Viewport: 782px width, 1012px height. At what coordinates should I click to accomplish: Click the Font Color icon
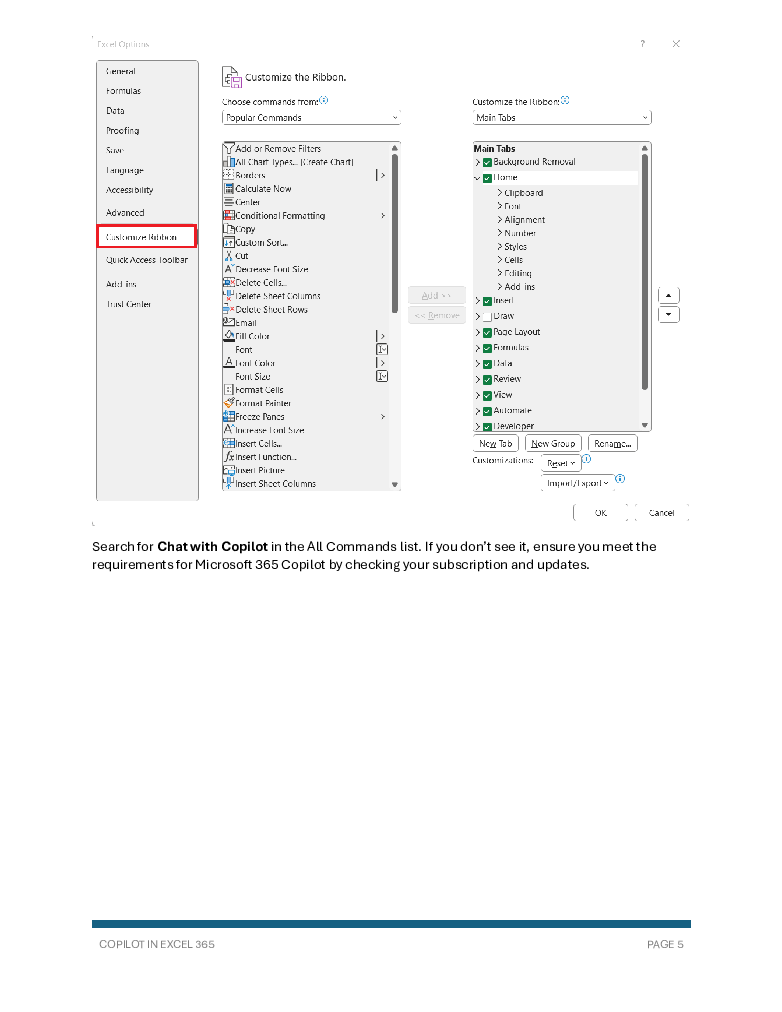(x=228, y=363)
